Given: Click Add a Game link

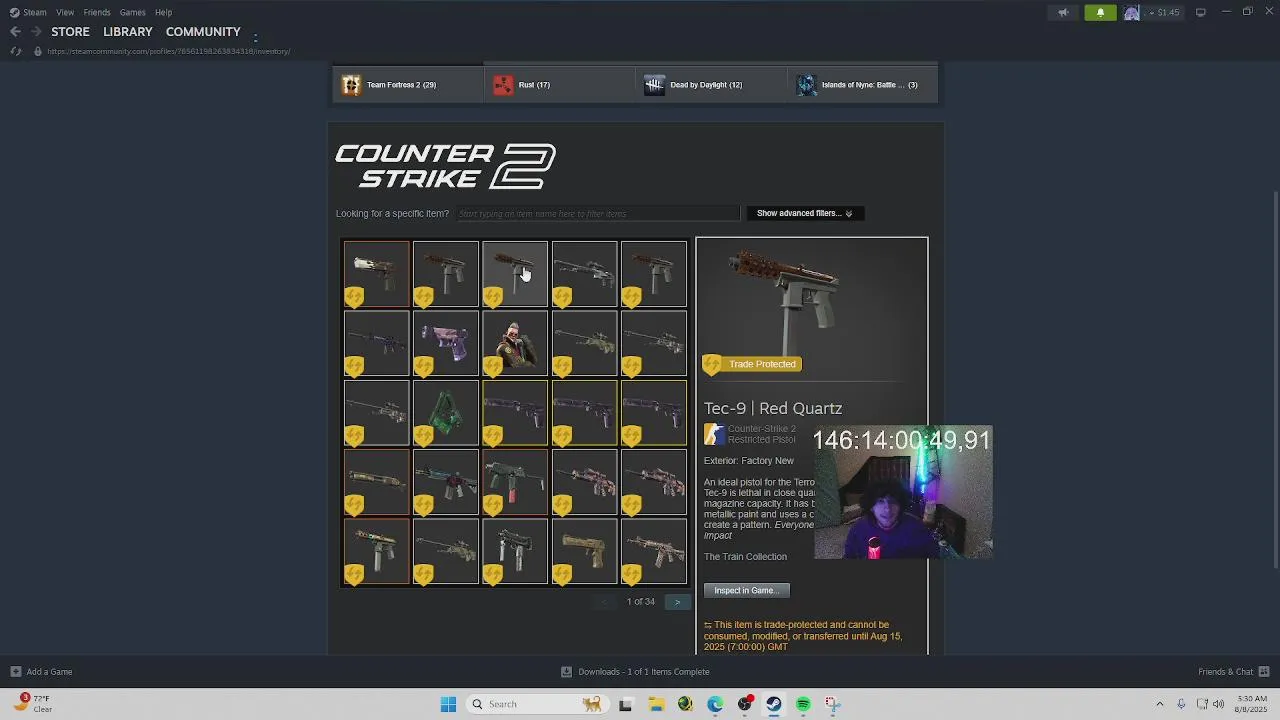Looking at the screenshot, I should pyautogui.click(x=49, y=672).
